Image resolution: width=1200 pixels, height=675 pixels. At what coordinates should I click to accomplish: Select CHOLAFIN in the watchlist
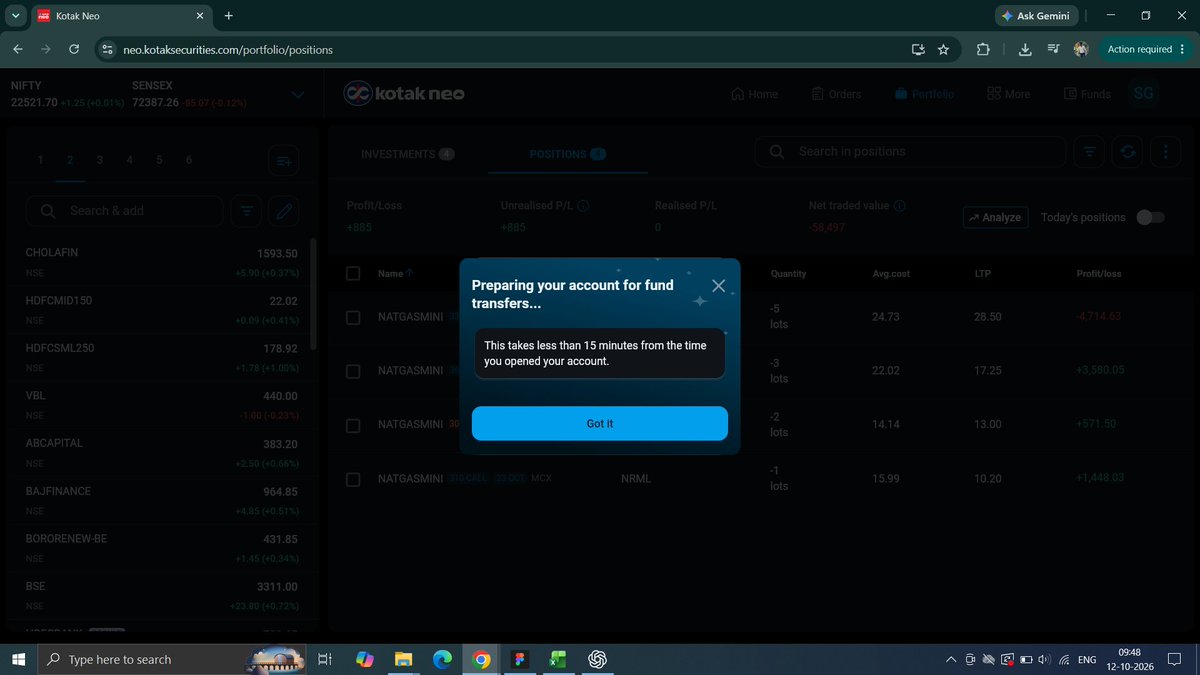pyautogui.click(x=161, y=262)
